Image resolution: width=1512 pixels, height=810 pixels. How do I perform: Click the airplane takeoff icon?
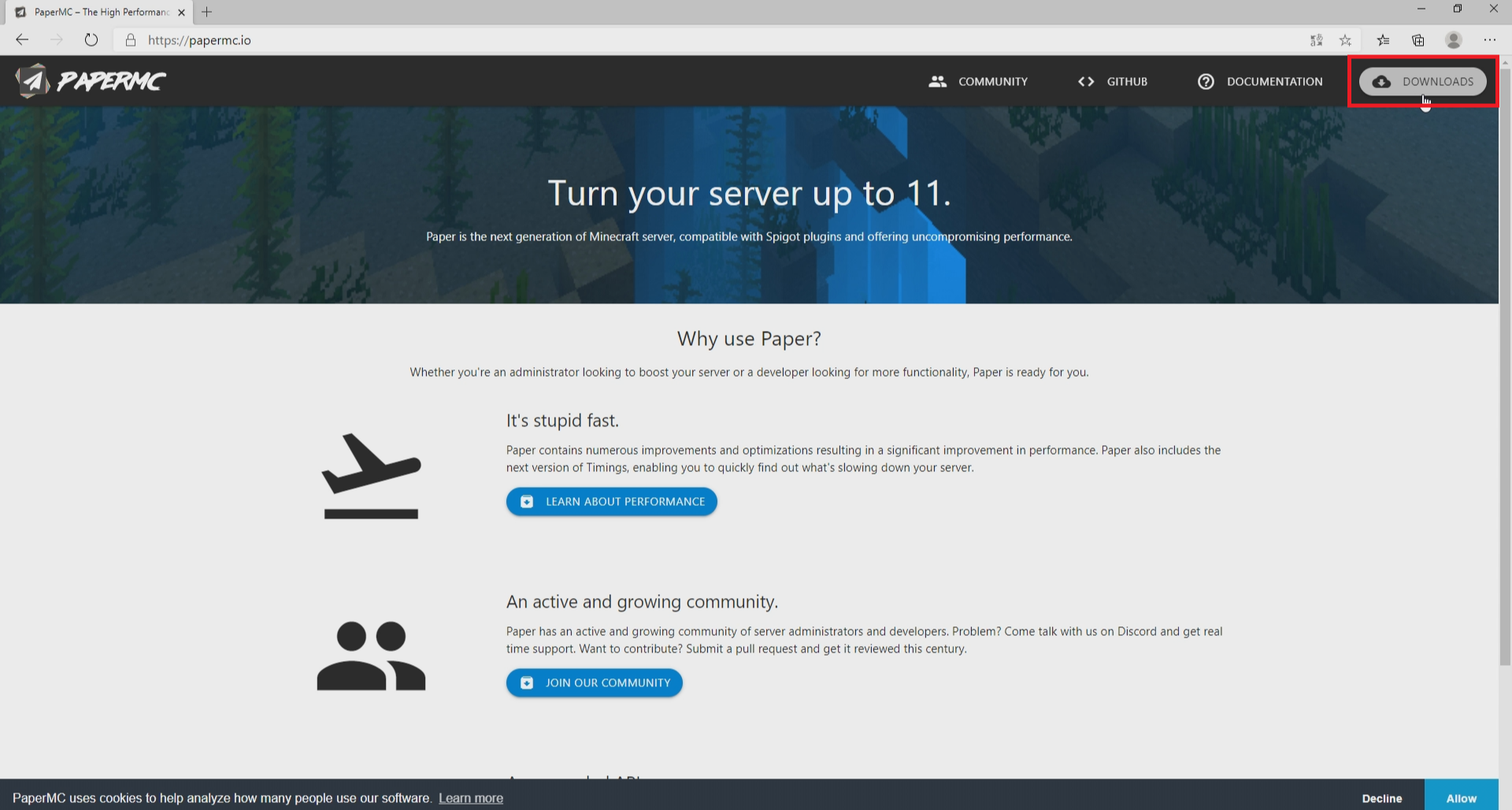pos(371,476)
